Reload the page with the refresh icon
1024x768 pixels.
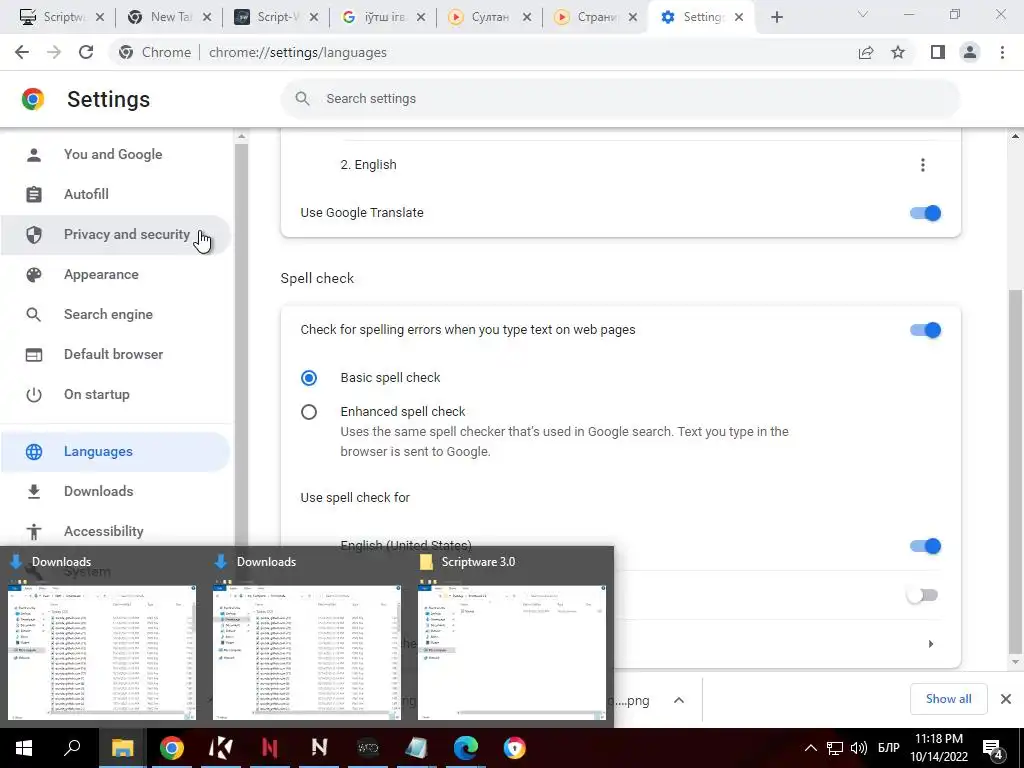(x=86, y=52)
